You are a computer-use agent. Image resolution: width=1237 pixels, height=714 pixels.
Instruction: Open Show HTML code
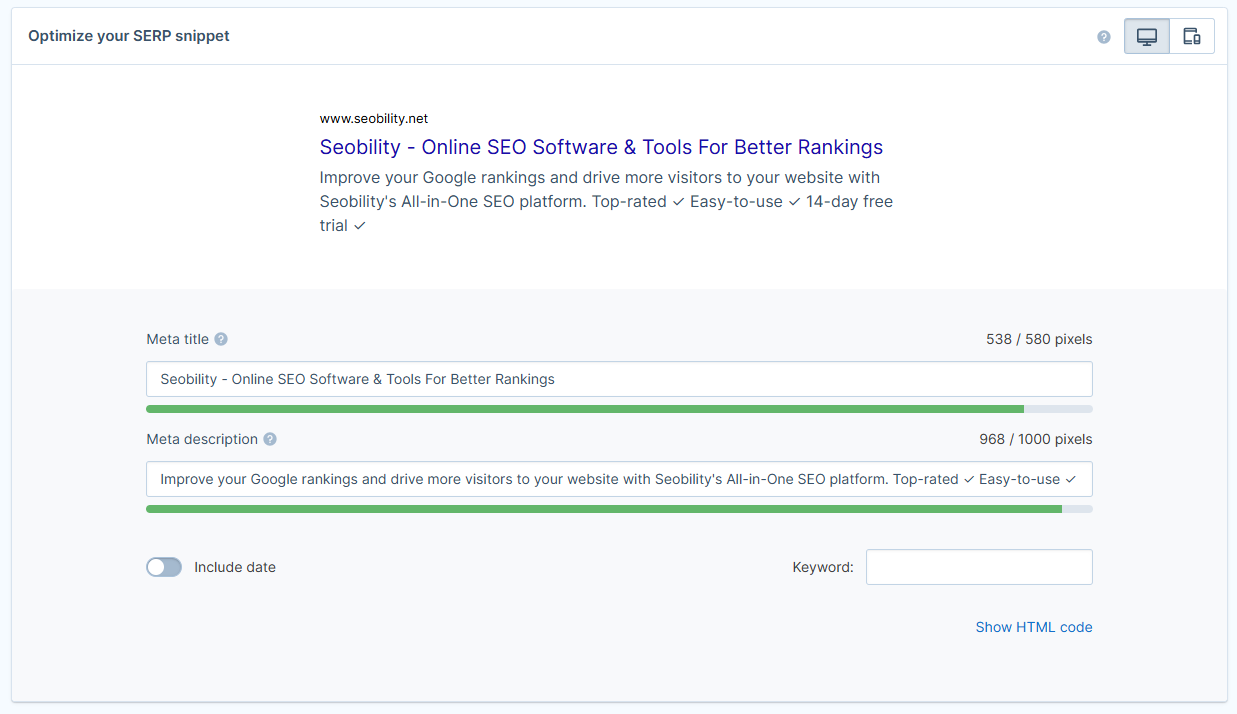tap(1034, 627)
